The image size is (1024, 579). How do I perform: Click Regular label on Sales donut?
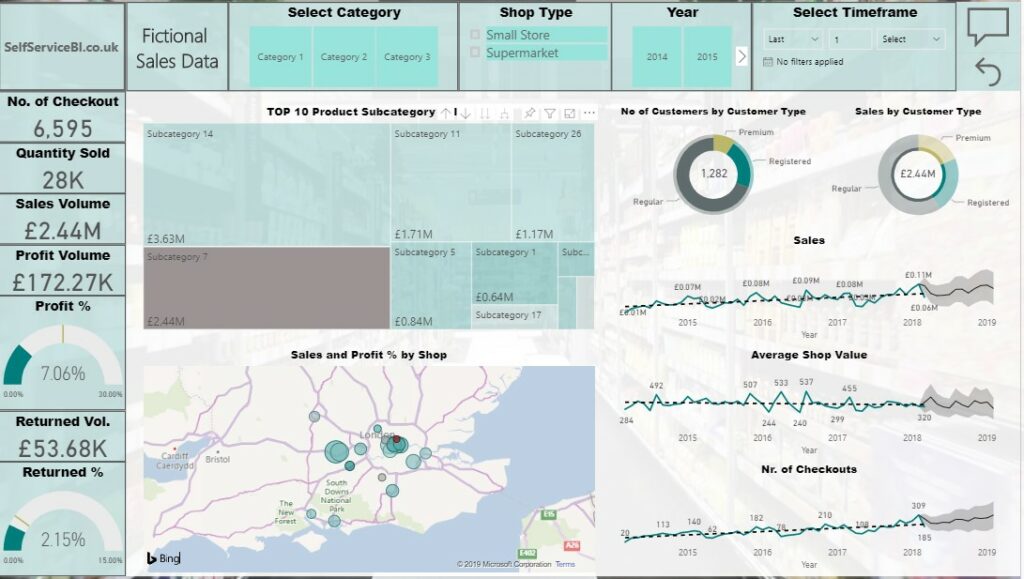[x=846, y=188]
